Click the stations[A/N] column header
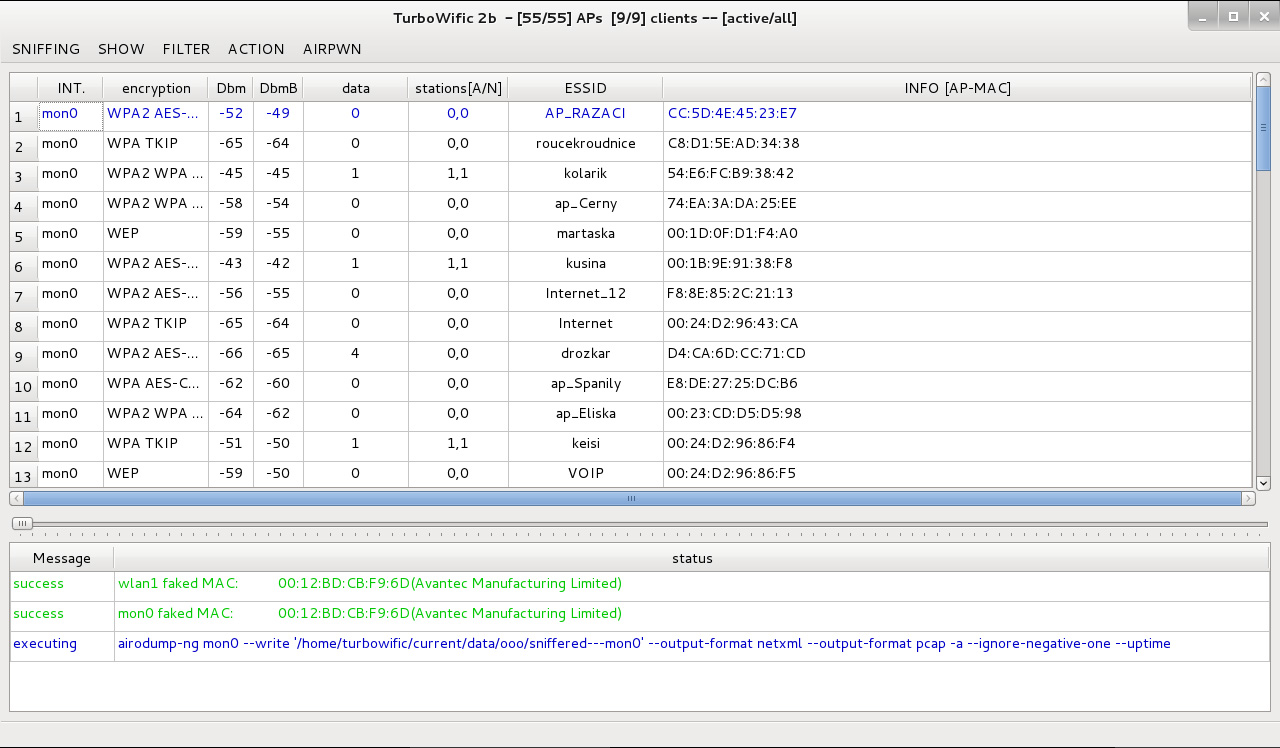 458,88
